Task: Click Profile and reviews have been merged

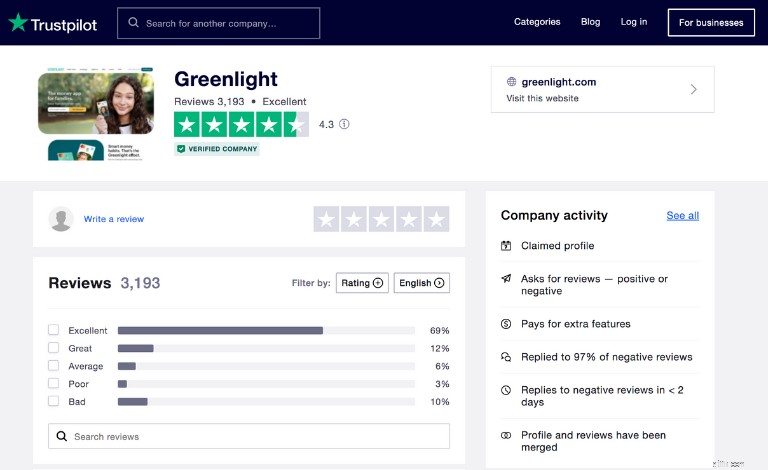Action: pyautogui.click(x=593, y=441)
